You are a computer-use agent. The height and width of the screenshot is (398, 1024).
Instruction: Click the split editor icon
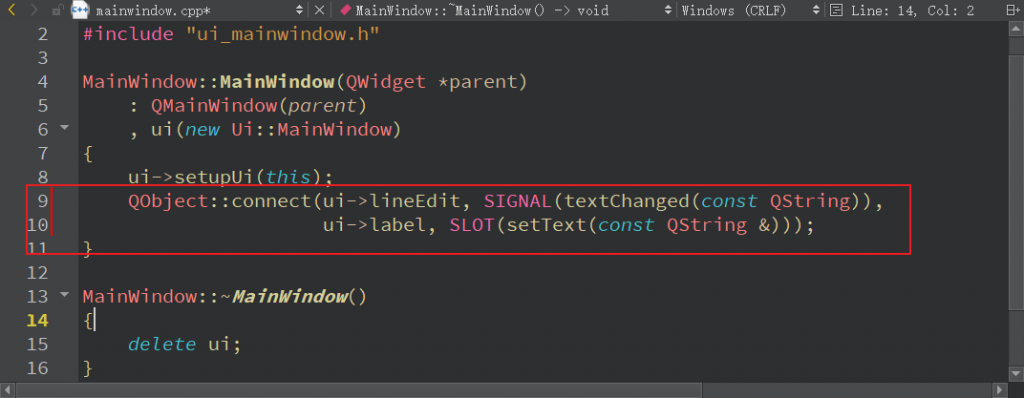[x=1012, y=10]
